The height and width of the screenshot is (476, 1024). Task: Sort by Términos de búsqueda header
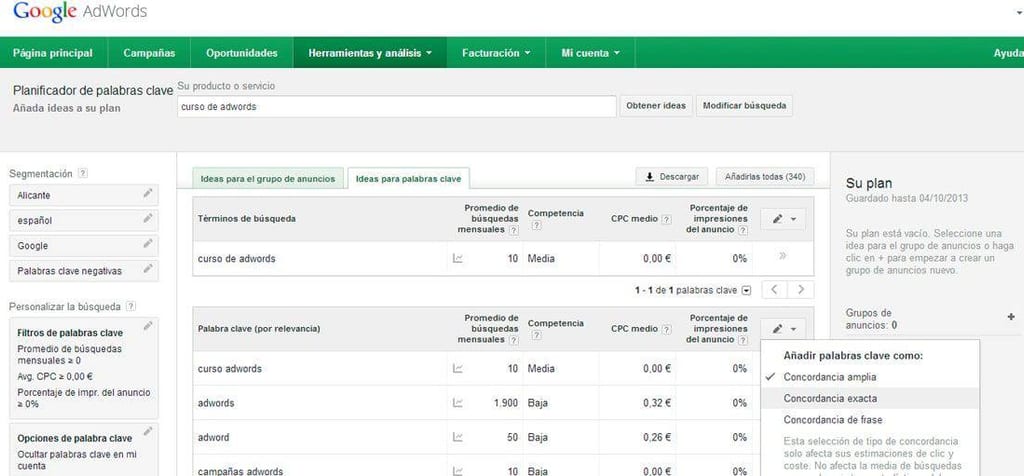tap(247, 219)
